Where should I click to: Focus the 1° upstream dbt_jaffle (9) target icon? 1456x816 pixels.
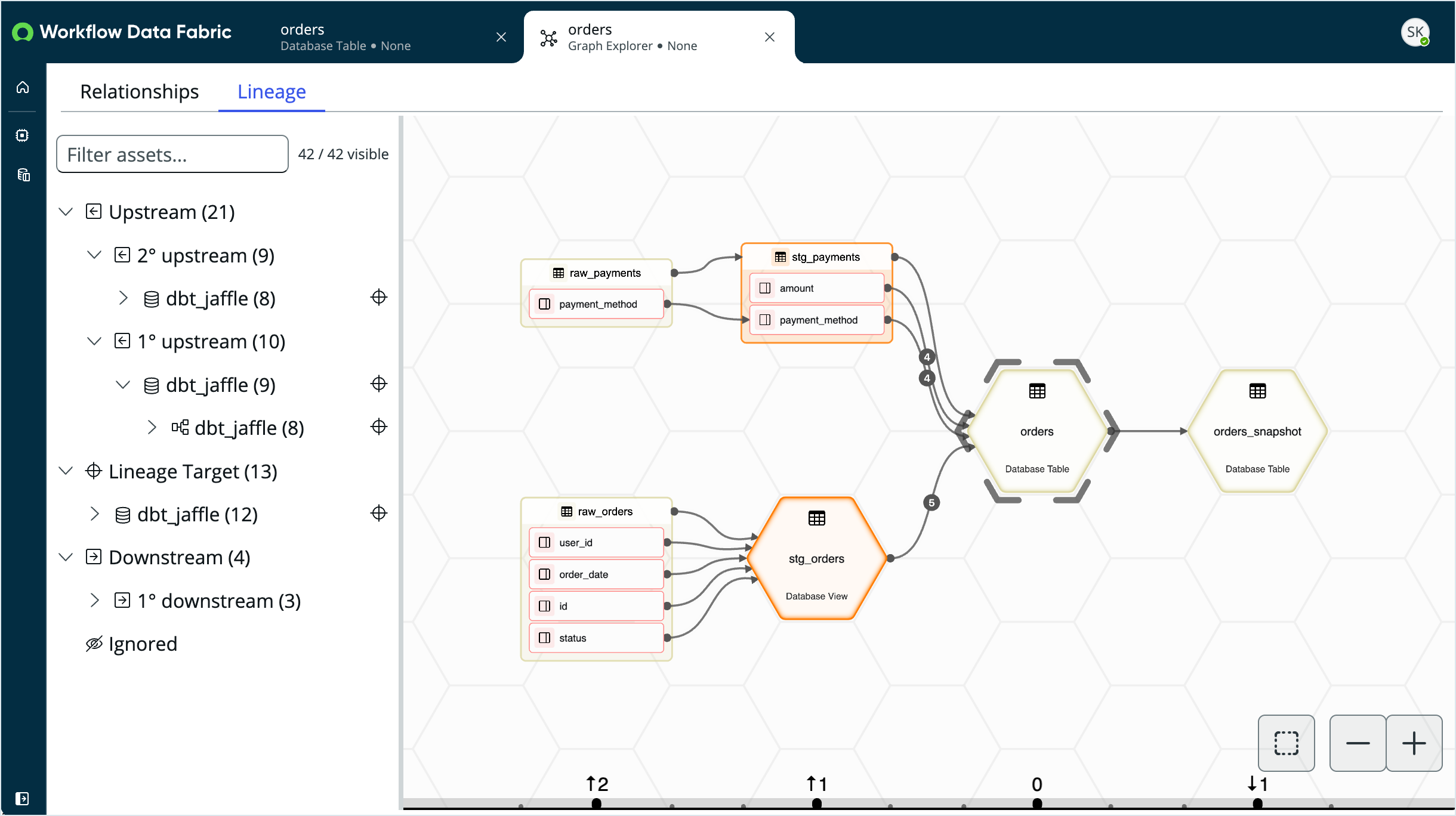pos(379,384)
